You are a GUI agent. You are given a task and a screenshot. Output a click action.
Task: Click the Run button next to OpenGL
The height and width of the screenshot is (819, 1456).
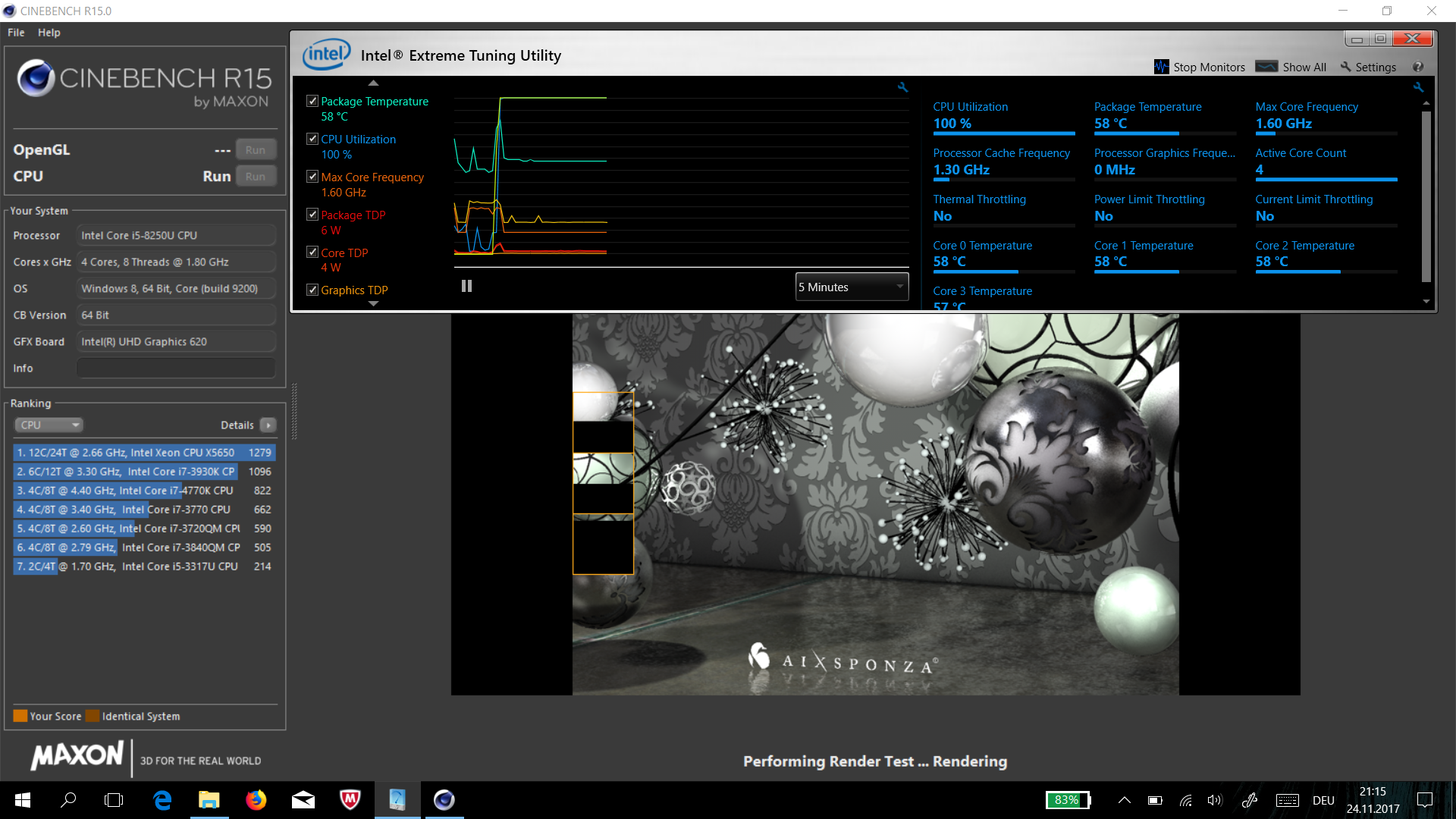[x=256, y=150]
